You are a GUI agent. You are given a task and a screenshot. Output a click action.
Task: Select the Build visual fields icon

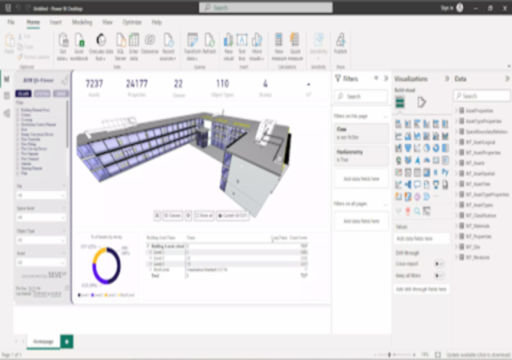tap(400, 102)
